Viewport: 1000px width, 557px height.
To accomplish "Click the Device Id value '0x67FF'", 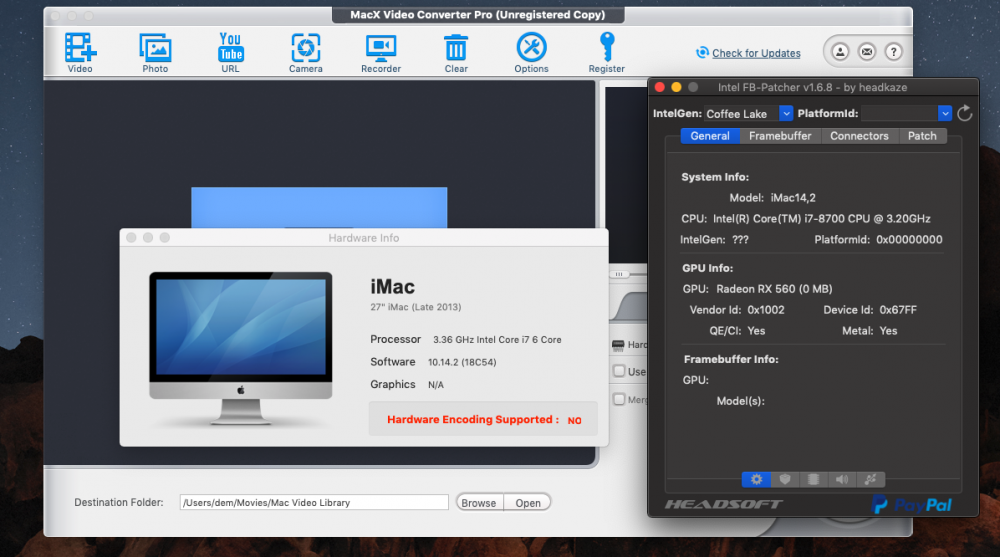I will click(898, 310).
